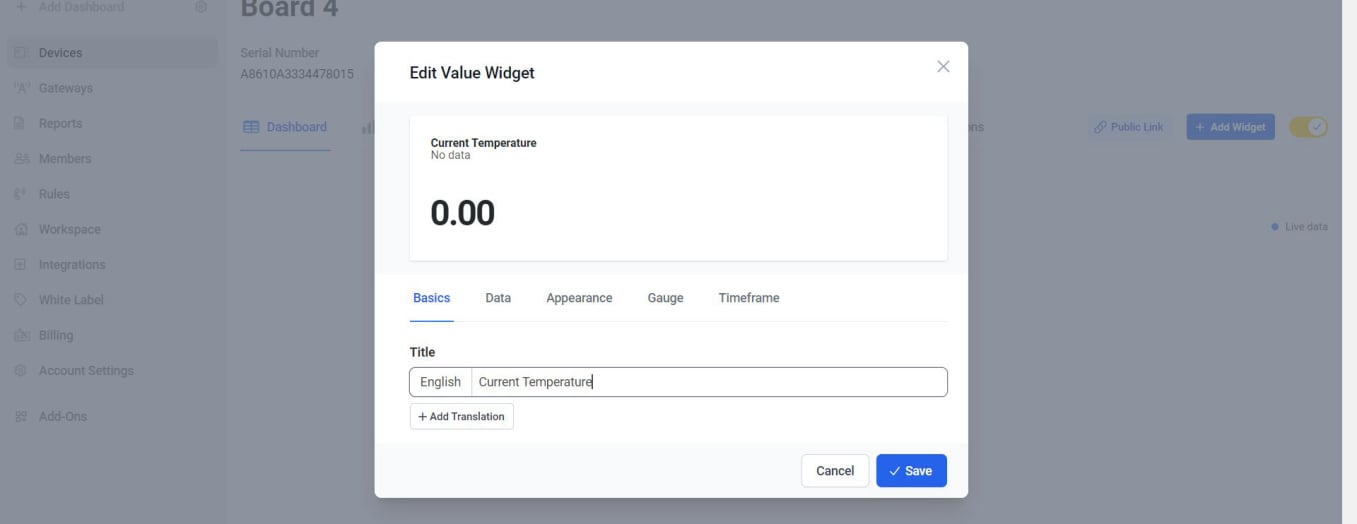
Task: Click the Reports sidebar icon
Action: point(19,124)
